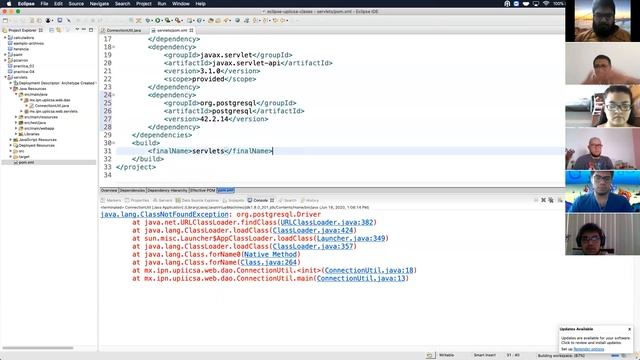This screenshot has width=640, height=360.
Task: Open the File menu
Action: 44,4
